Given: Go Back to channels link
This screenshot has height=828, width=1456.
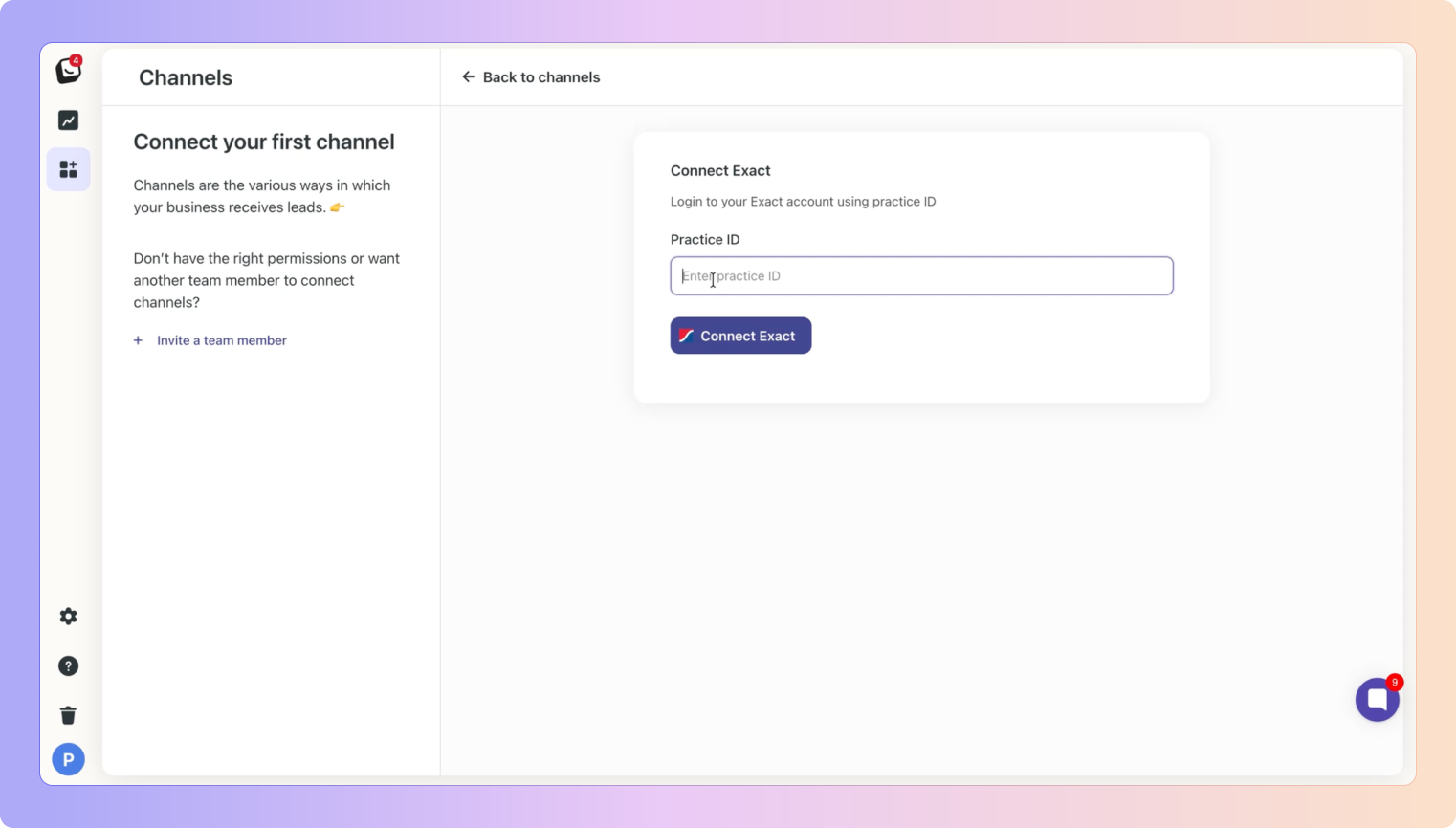Looking at the screenshot, I should pyautogui.click(x=531, y=77).
